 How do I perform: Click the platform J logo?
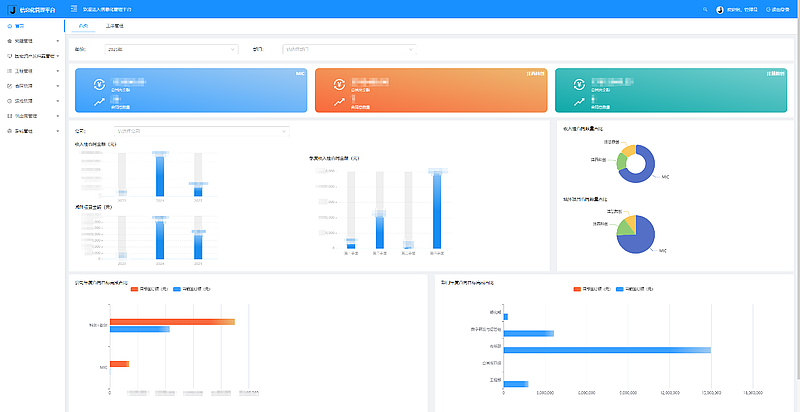coord(10,8)
